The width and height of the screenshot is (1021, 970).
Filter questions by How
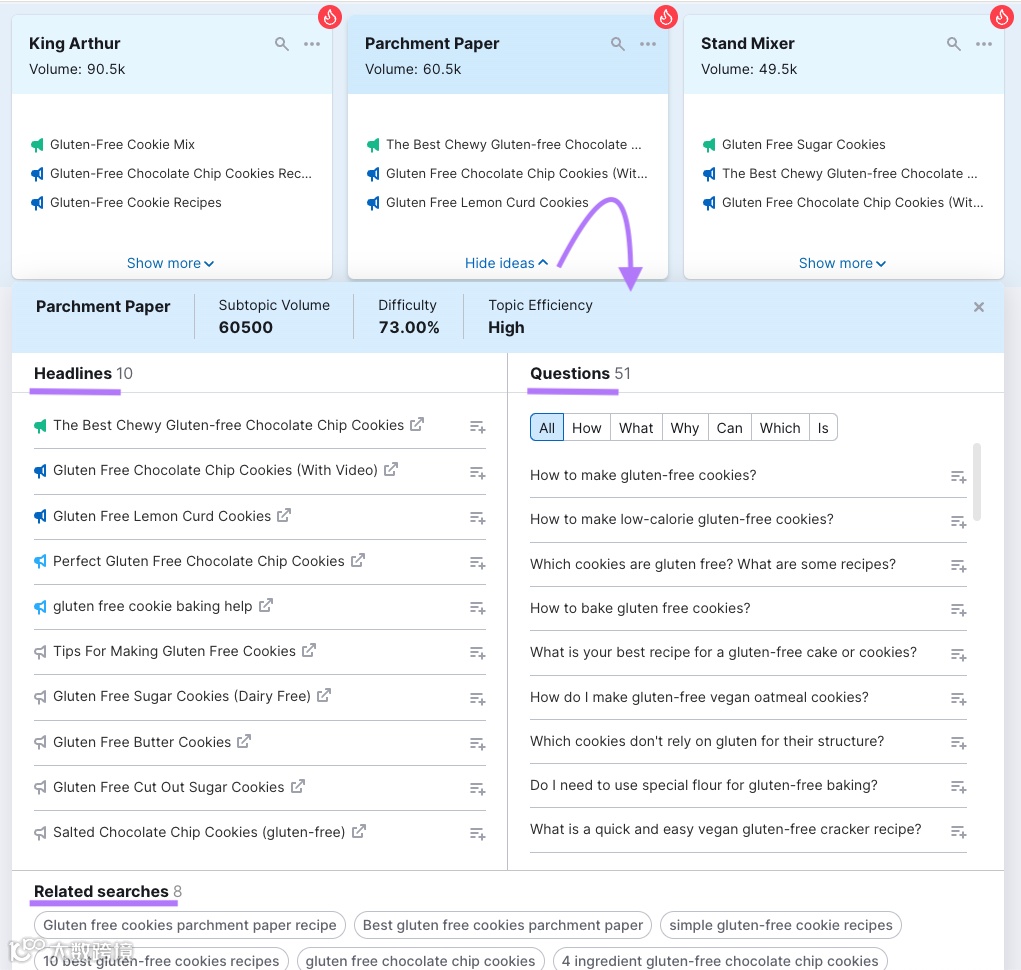point(587,428)
